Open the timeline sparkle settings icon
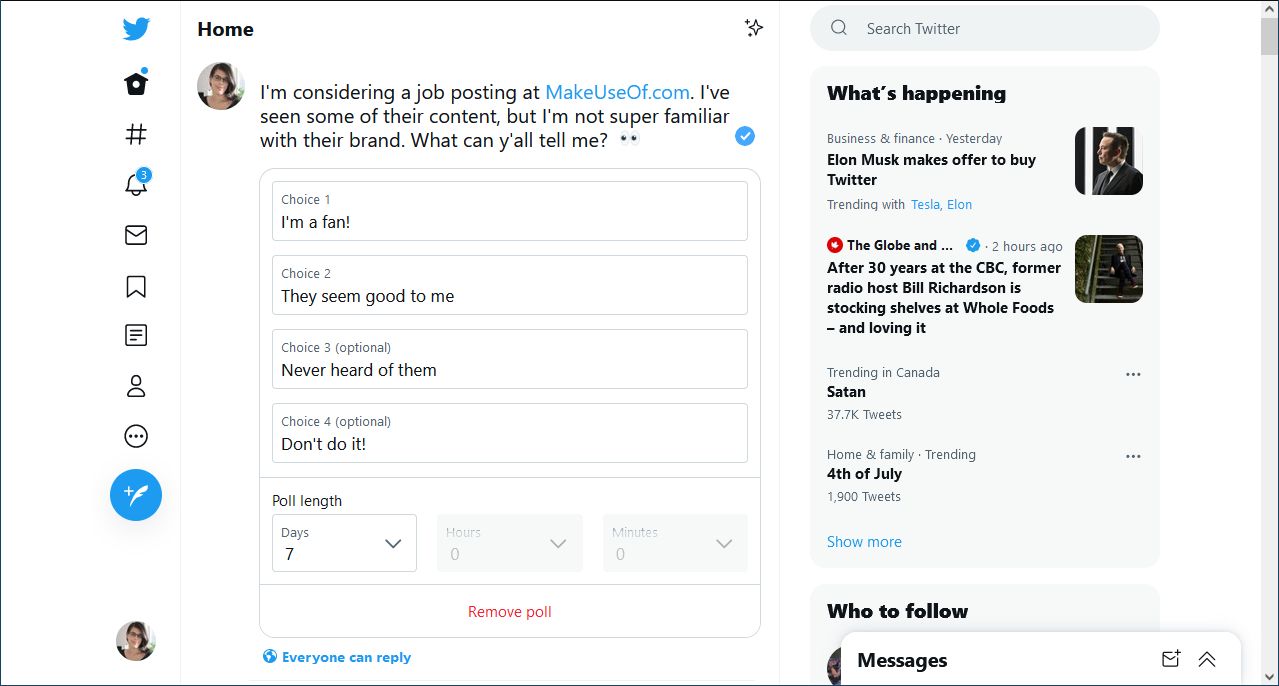Viewport: 1279px width, 686px height. point(754,27)
